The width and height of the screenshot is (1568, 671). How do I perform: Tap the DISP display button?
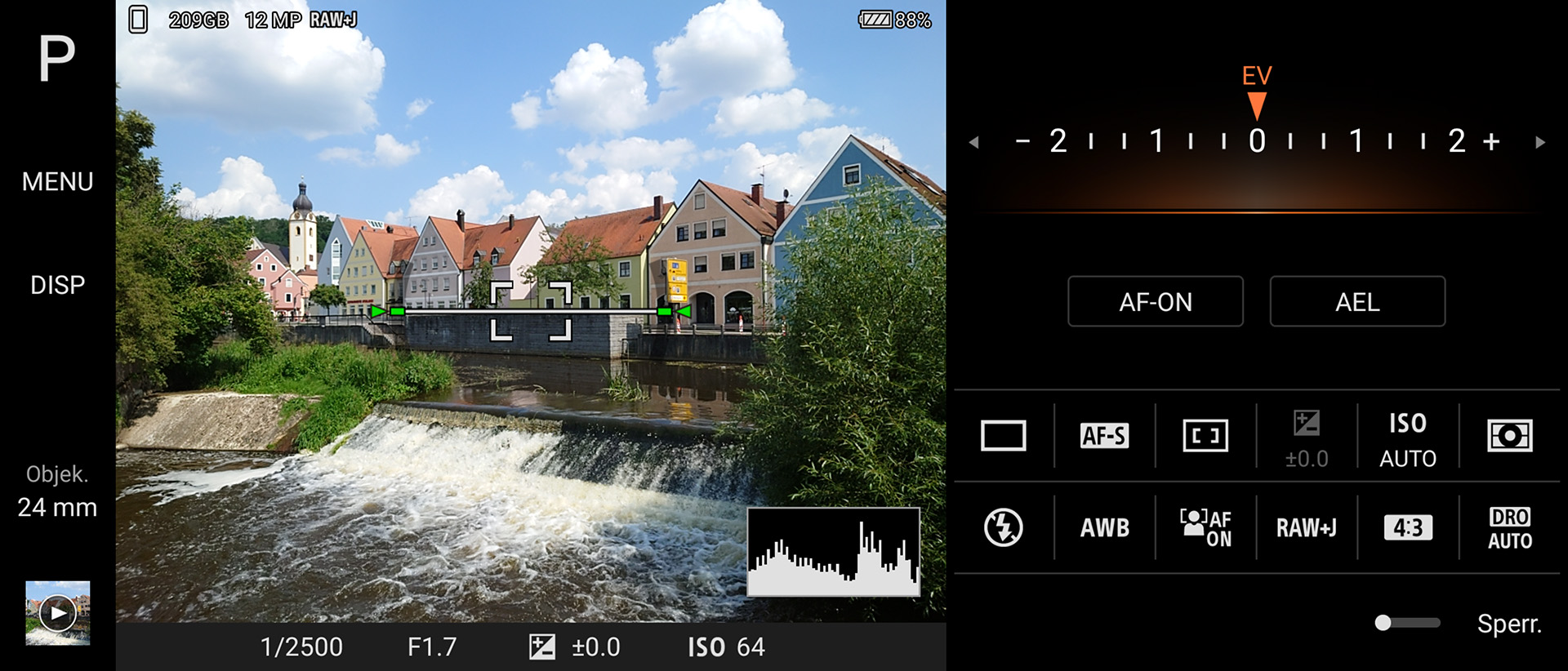tap(57, 285)
